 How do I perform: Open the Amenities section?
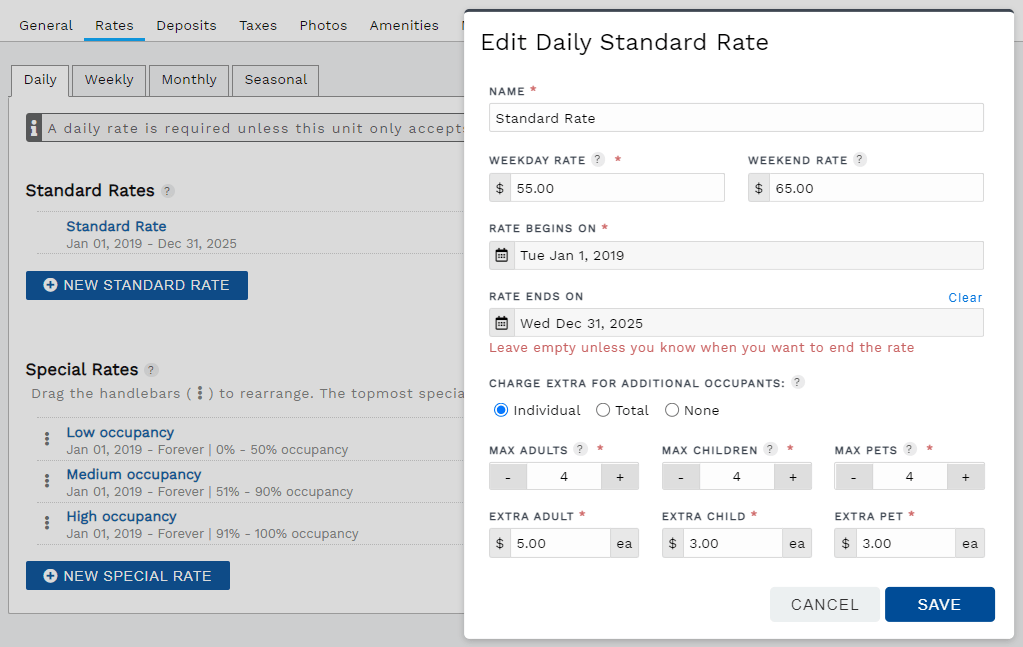(x=404, y=25)
